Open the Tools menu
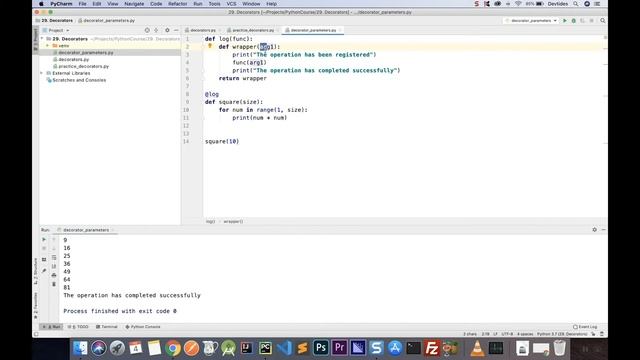 tap(214, 4)
